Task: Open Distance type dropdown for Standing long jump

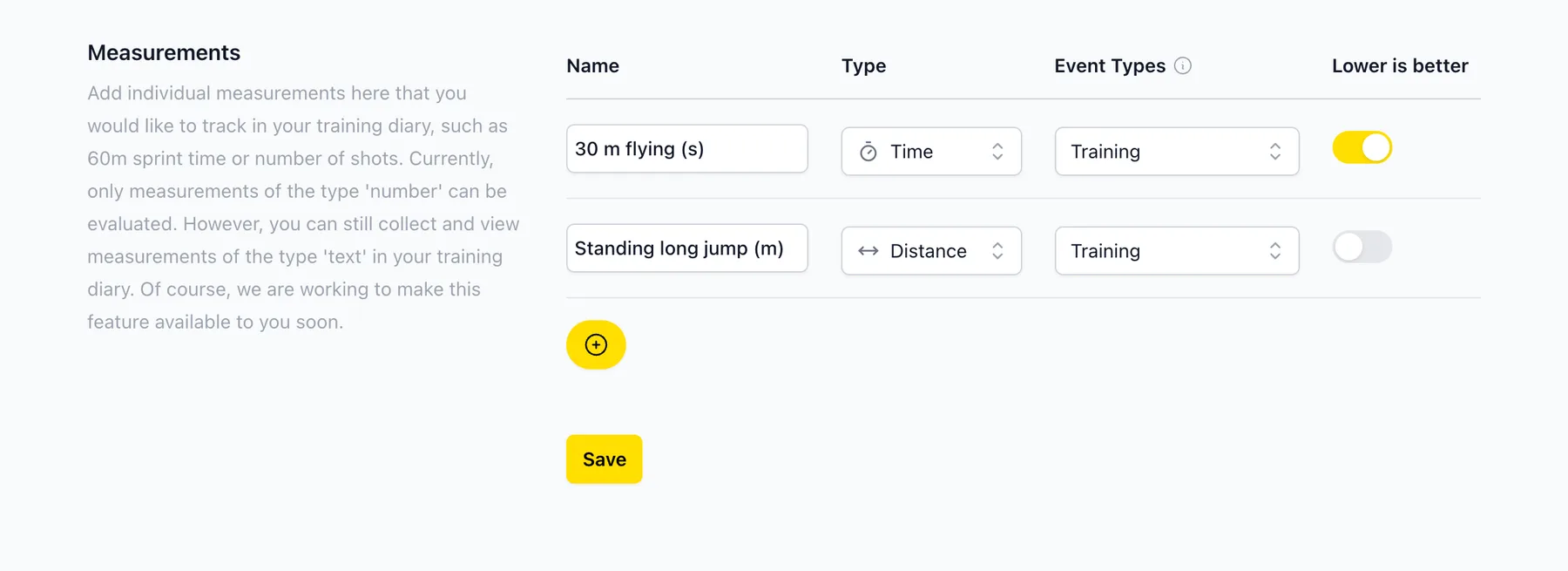Action: point(931,251)
